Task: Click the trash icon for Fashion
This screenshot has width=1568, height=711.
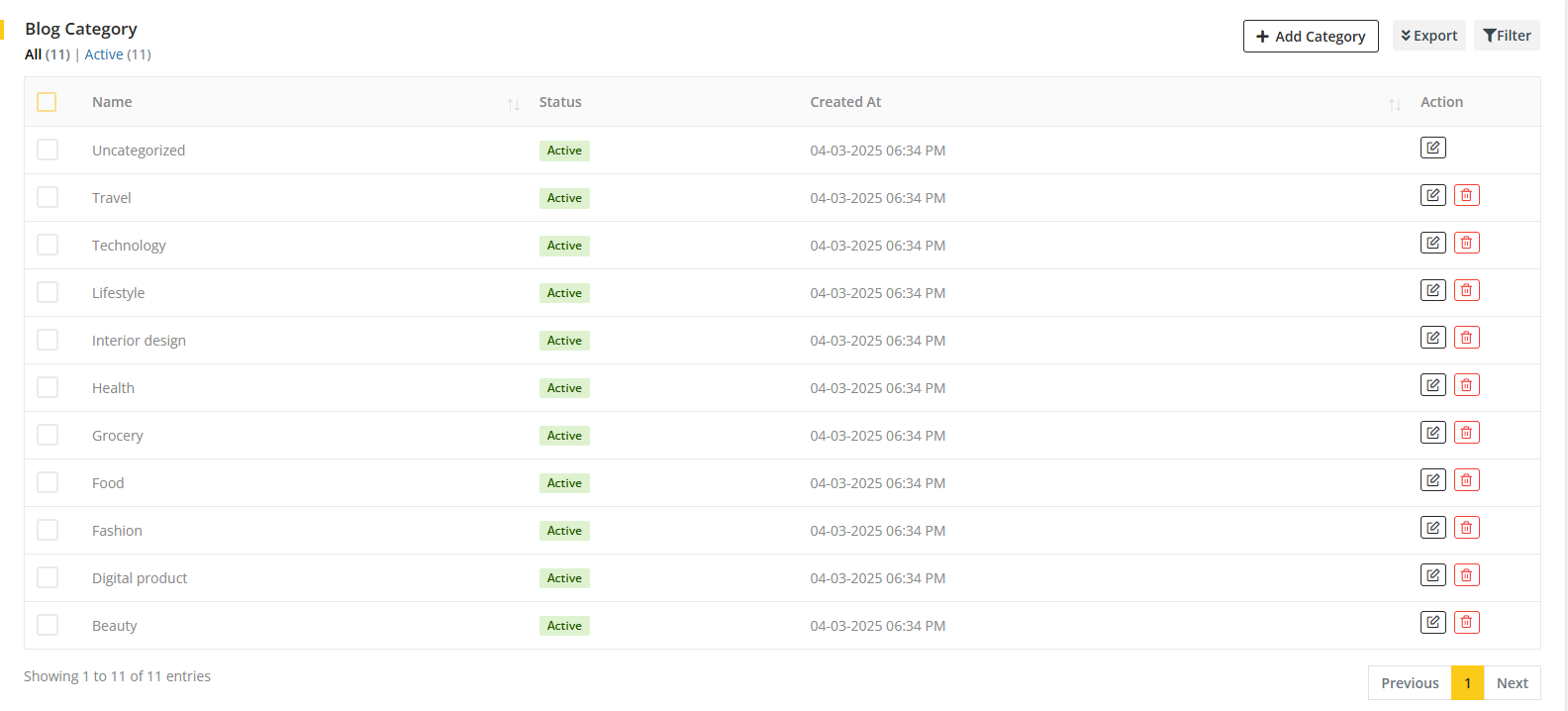Action: (x=1466, y=528)
